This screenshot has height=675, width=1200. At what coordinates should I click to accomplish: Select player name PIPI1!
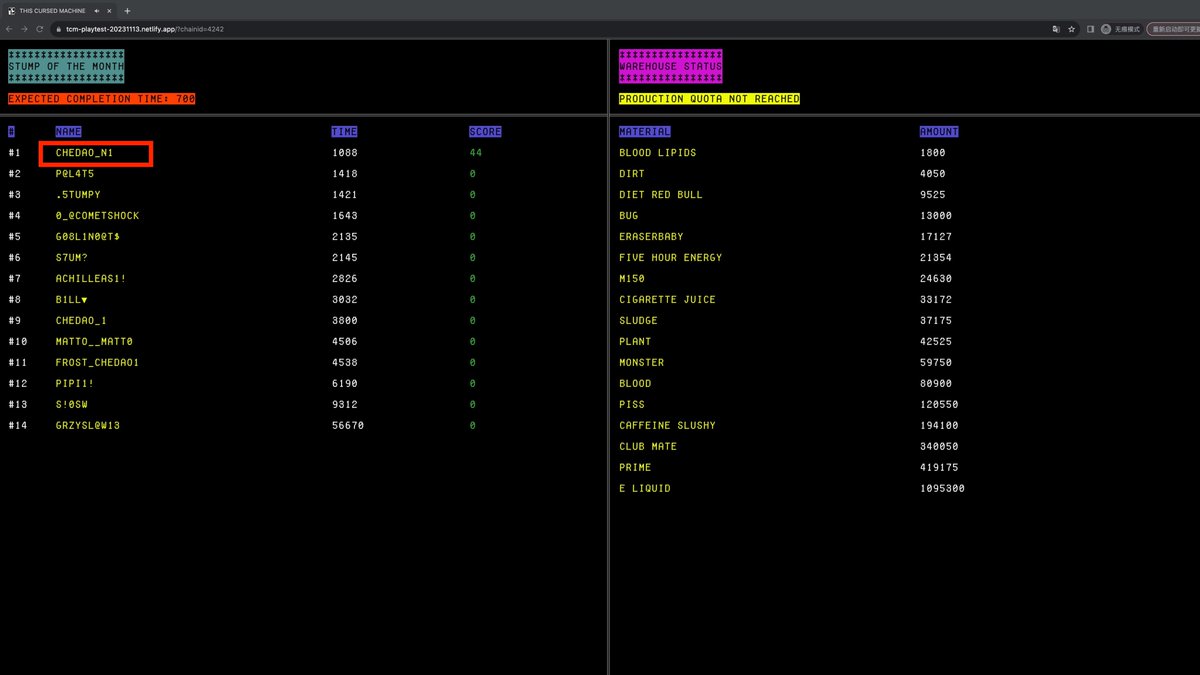click(x=75, y=384)
